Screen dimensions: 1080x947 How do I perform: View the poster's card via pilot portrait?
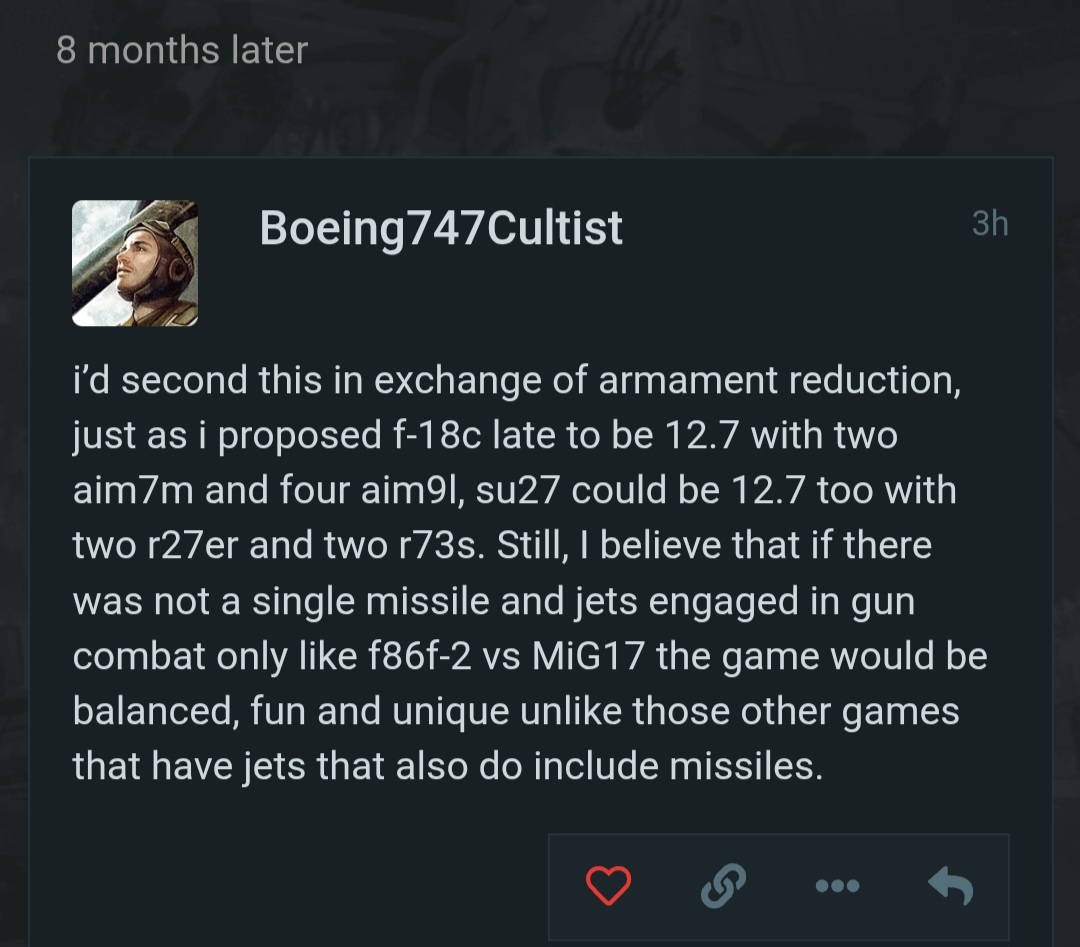135,263
